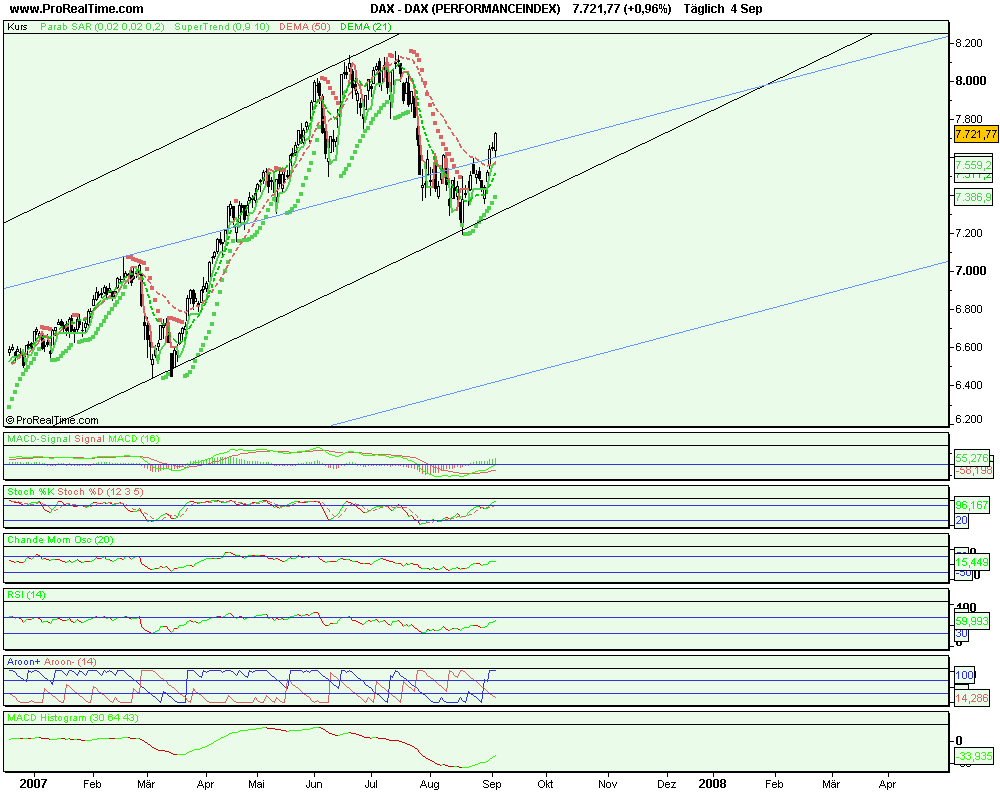Screen dimensions: 1000x800
Task: Select the RSI (14) panel title
Action: (x=26, y=595)
